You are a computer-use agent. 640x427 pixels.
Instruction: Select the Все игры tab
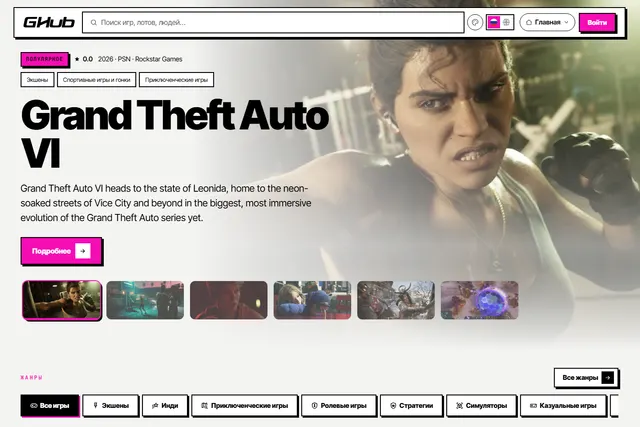(50, 405)
